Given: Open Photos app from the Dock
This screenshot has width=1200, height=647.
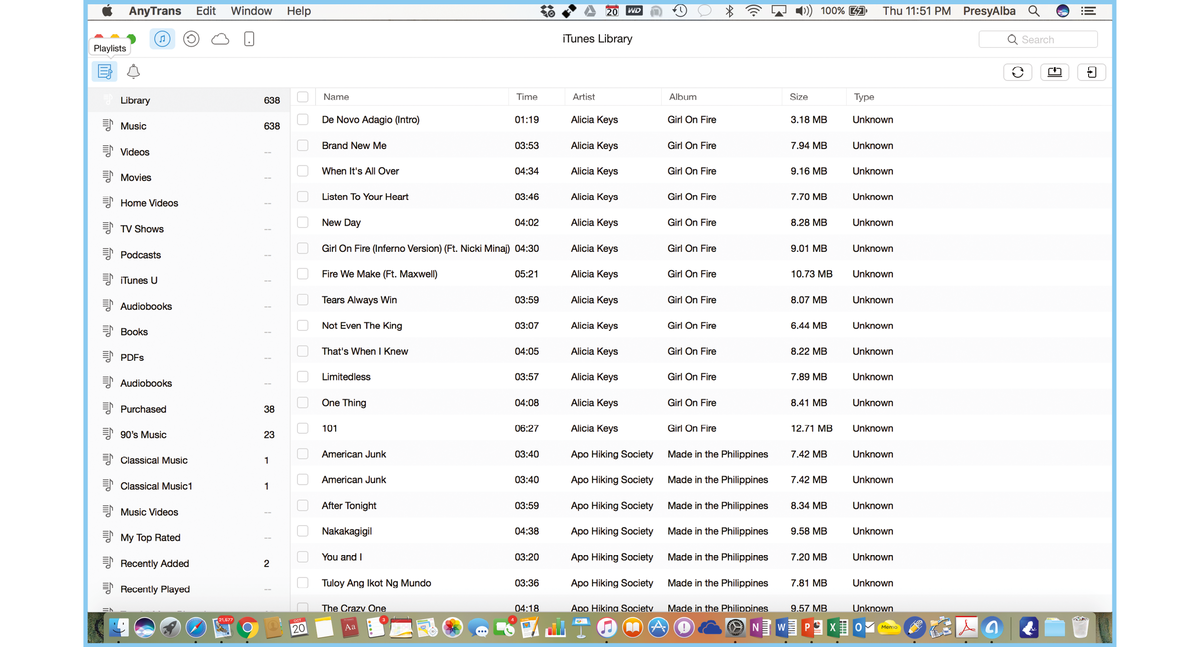Looking at the screenshot, I should (x=453, y=627).
